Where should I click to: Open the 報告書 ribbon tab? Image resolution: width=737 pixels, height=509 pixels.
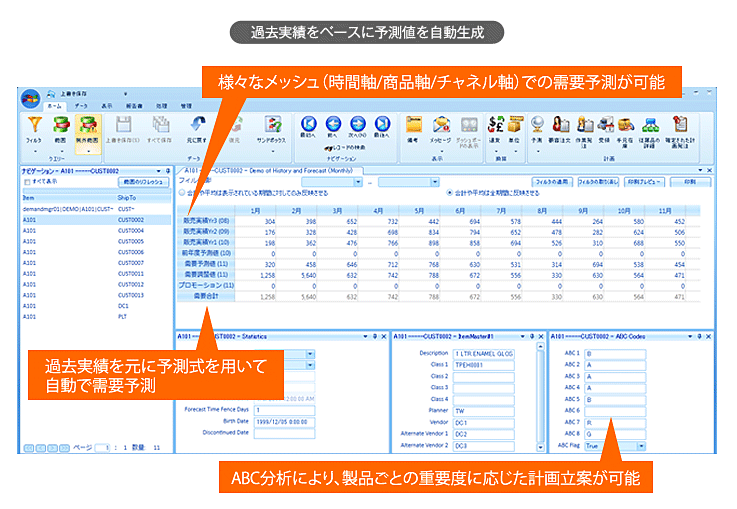click(133, 105)
